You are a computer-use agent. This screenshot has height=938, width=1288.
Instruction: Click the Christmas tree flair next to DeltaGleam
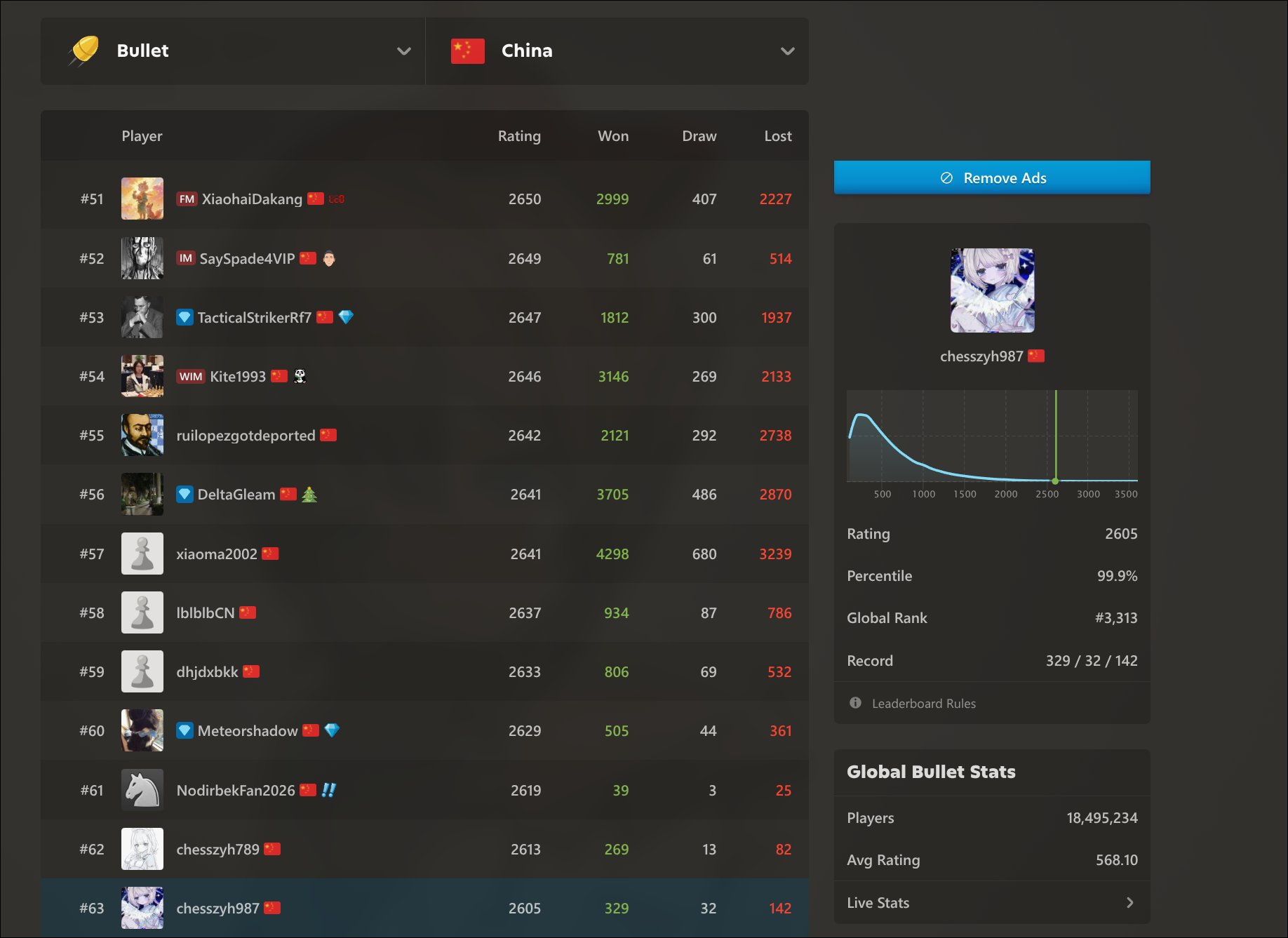coord(309,494)
